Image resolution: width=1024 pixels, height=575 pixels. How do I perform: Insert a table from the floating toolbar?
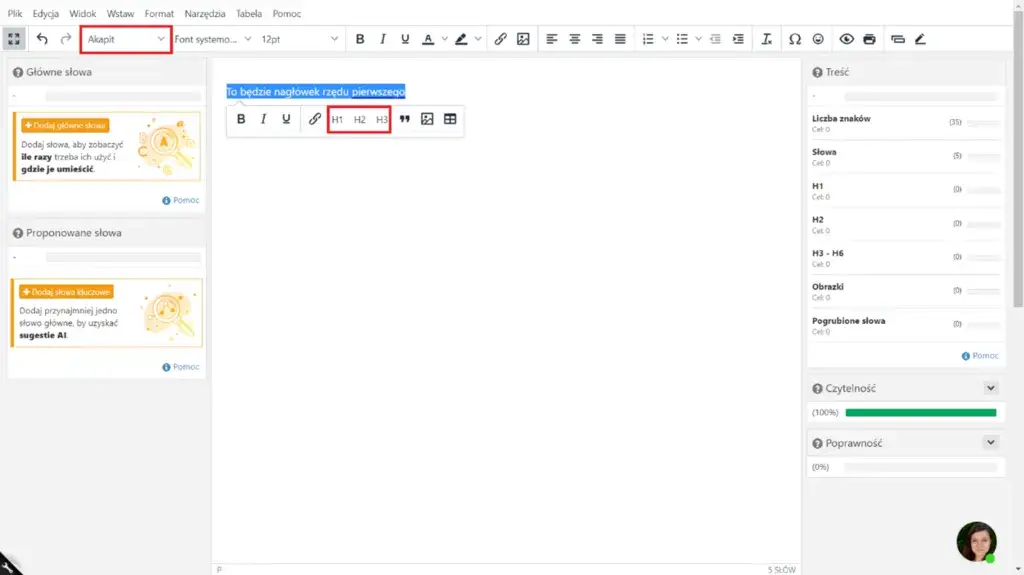click(450, 119)
